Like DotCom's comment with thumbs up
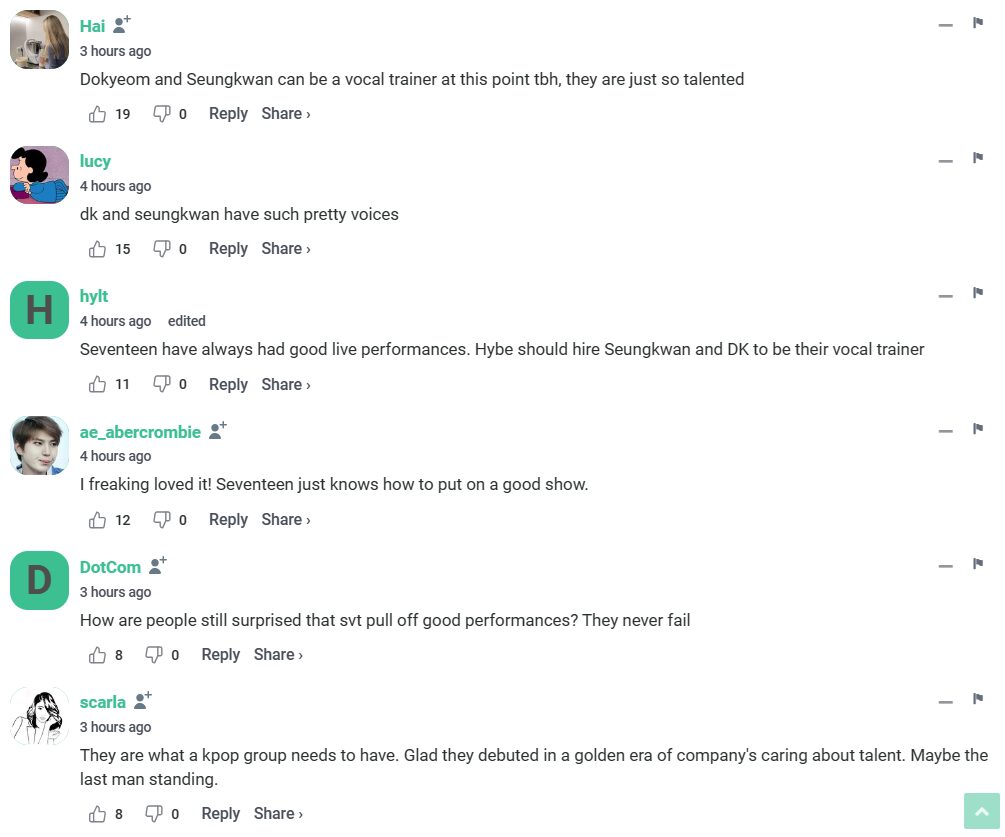Screen dimensions: 1005x837 click(98, 655)
